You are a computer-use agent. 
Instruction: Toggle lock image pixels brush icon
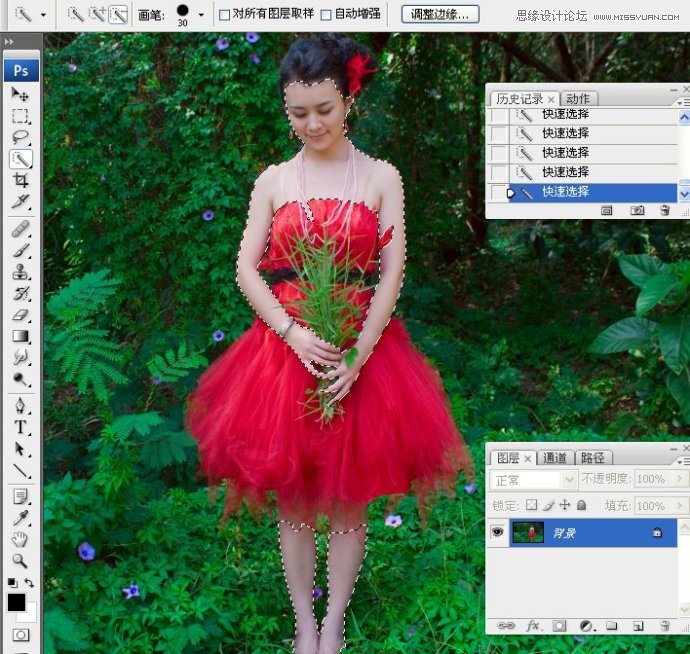click(549, 505)
